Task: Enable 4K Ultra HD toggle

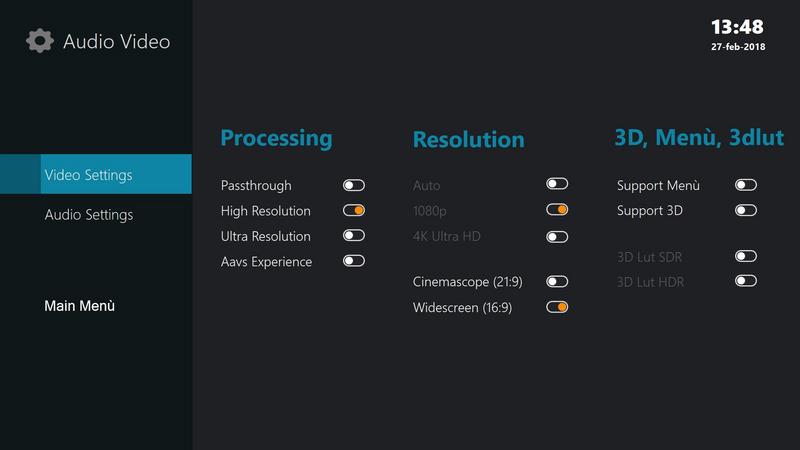Action: pyautogui.click(x=557, y=237)
